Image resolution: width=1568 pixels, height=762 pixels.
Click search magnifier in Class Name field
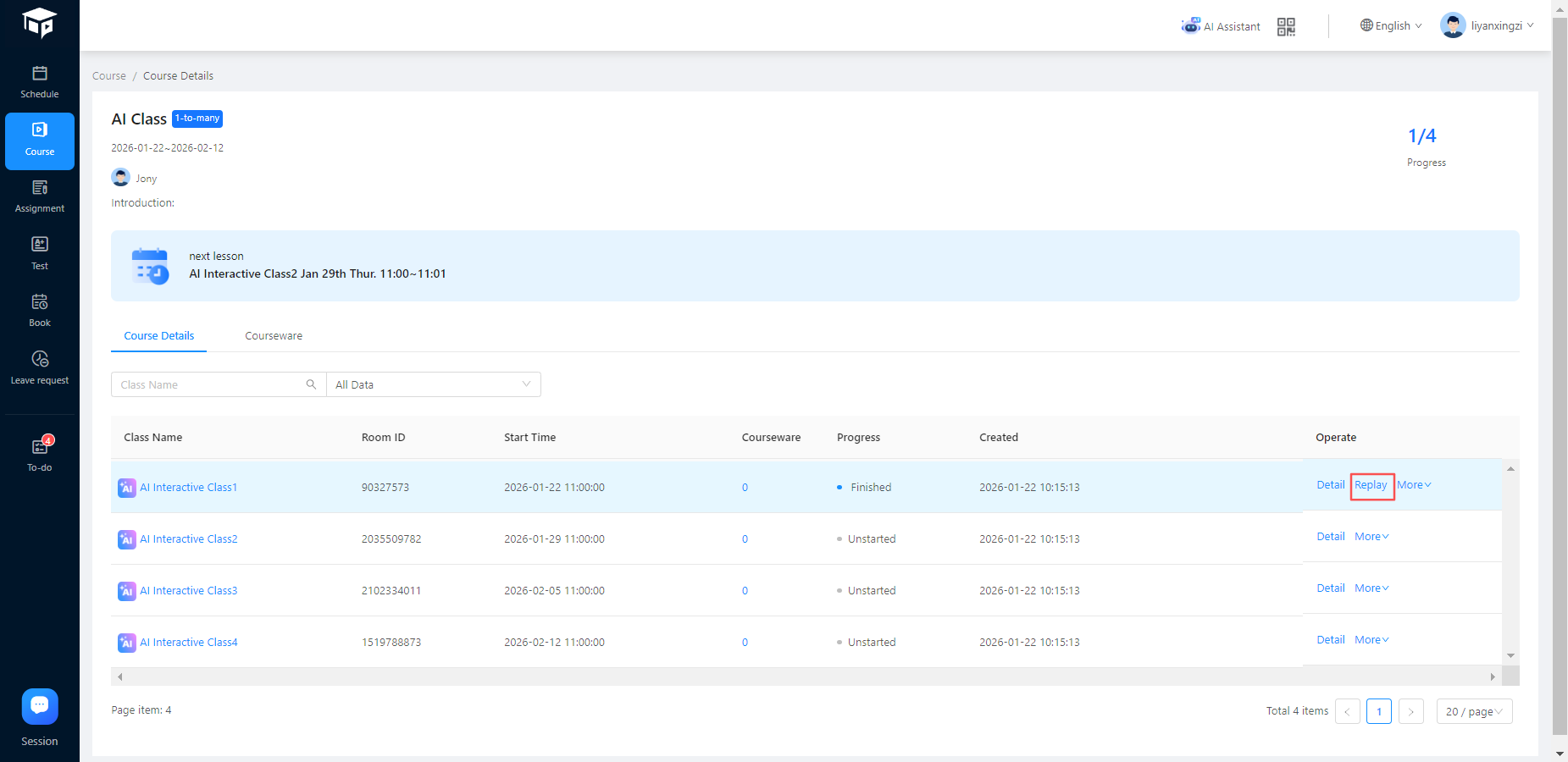pyautogui.click(x=311, y=384)
